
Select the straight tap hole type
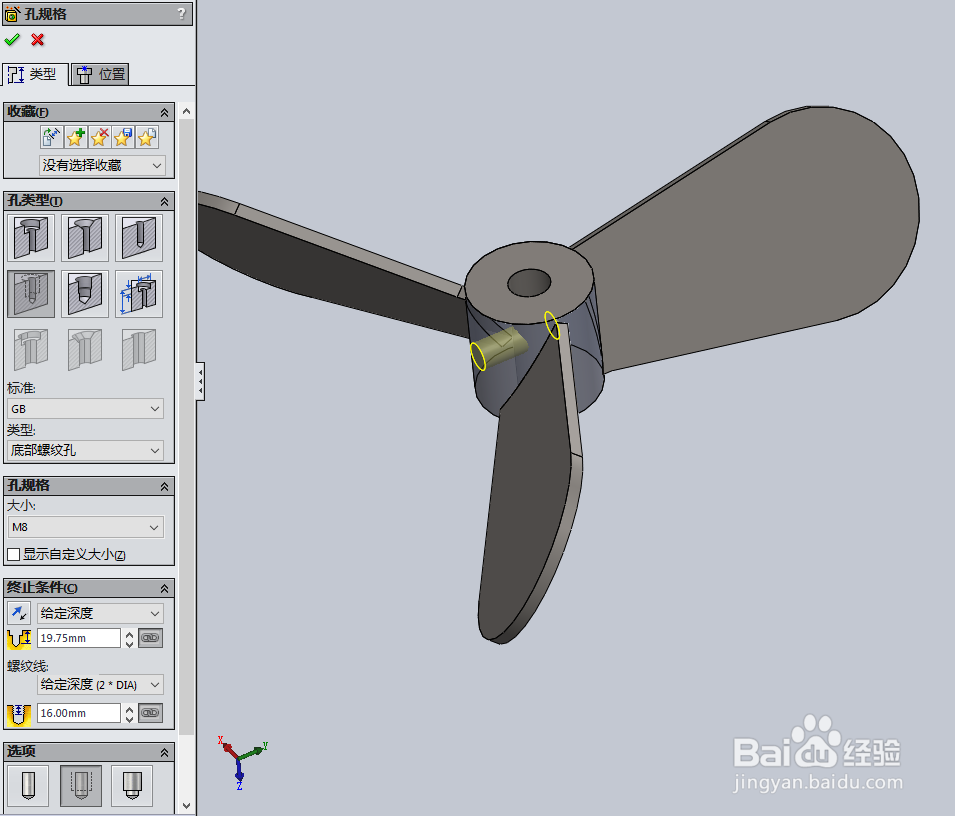click(x=31, y=294)
